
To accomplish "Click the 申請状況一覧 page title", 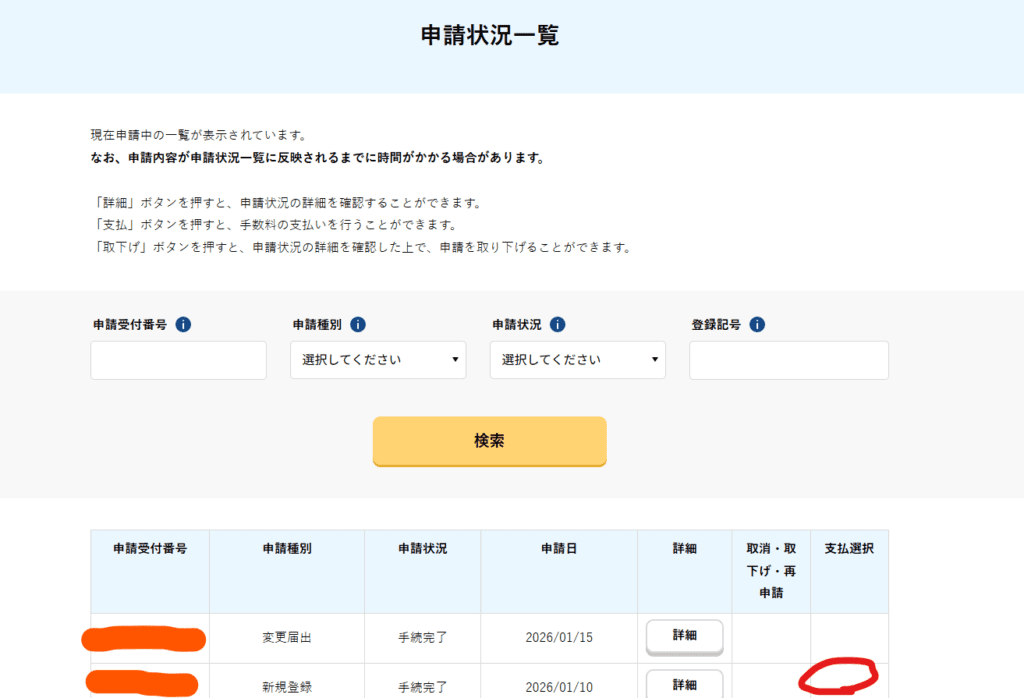I will point(490,37).
